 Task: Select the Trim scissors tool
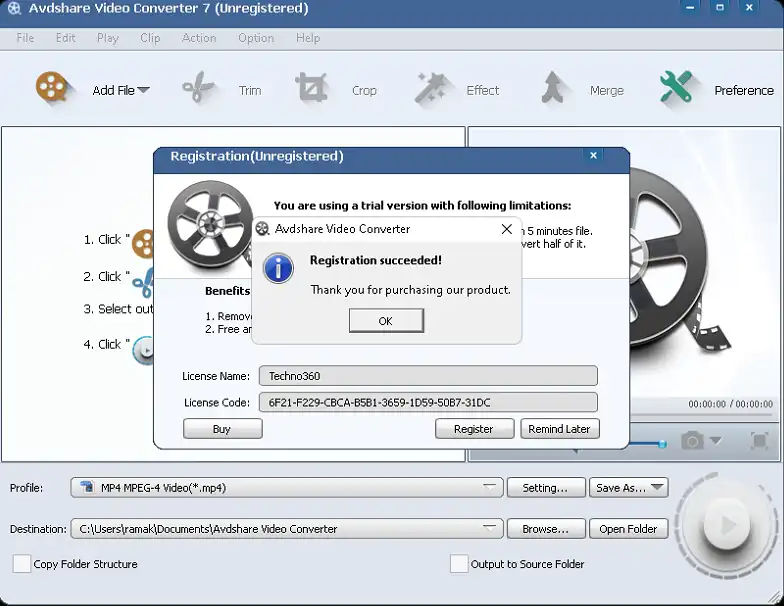(199, 89)
